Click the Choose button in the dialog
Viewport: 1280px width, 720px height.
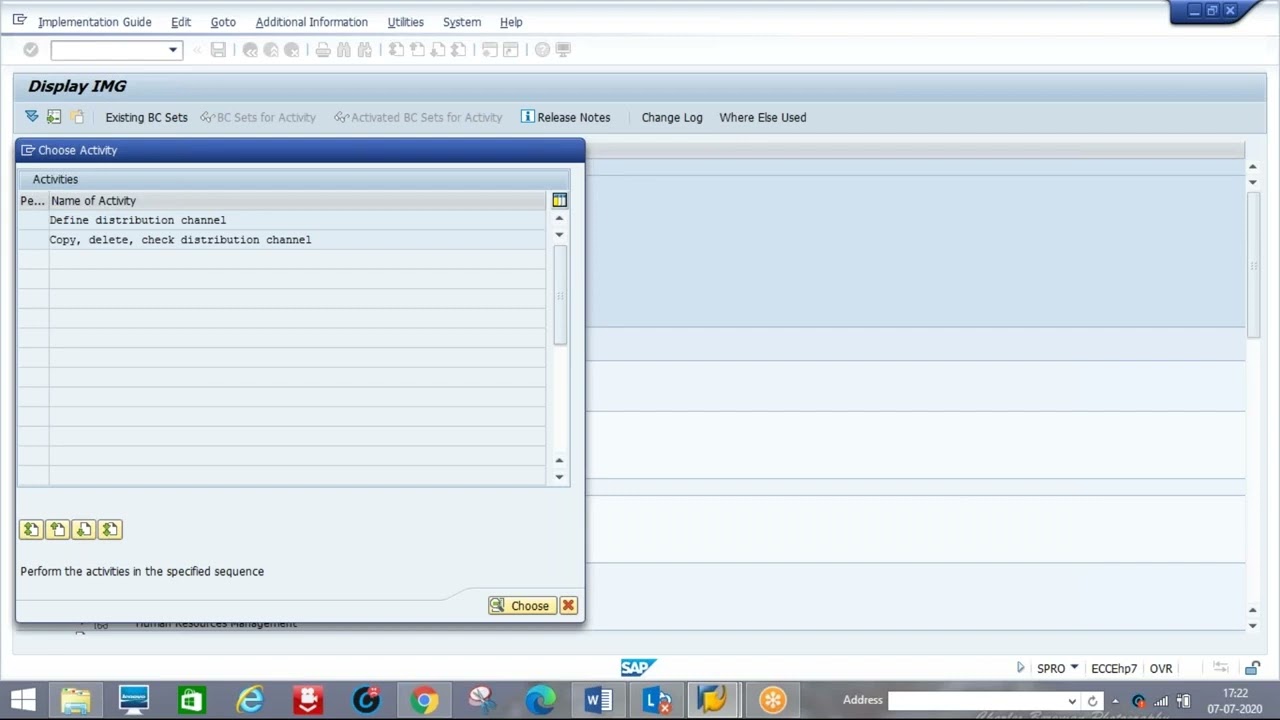tap(521, 606)
